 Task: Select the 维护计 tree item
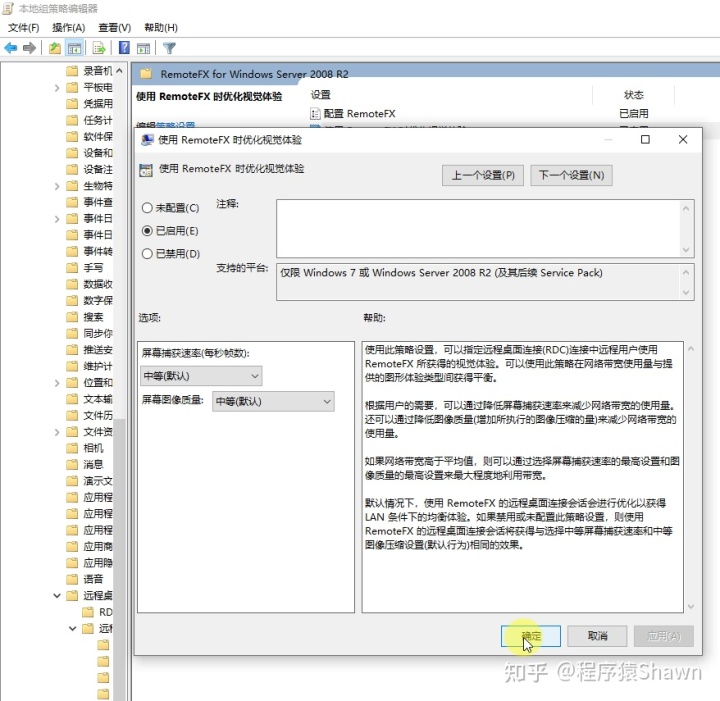(97, 366)
